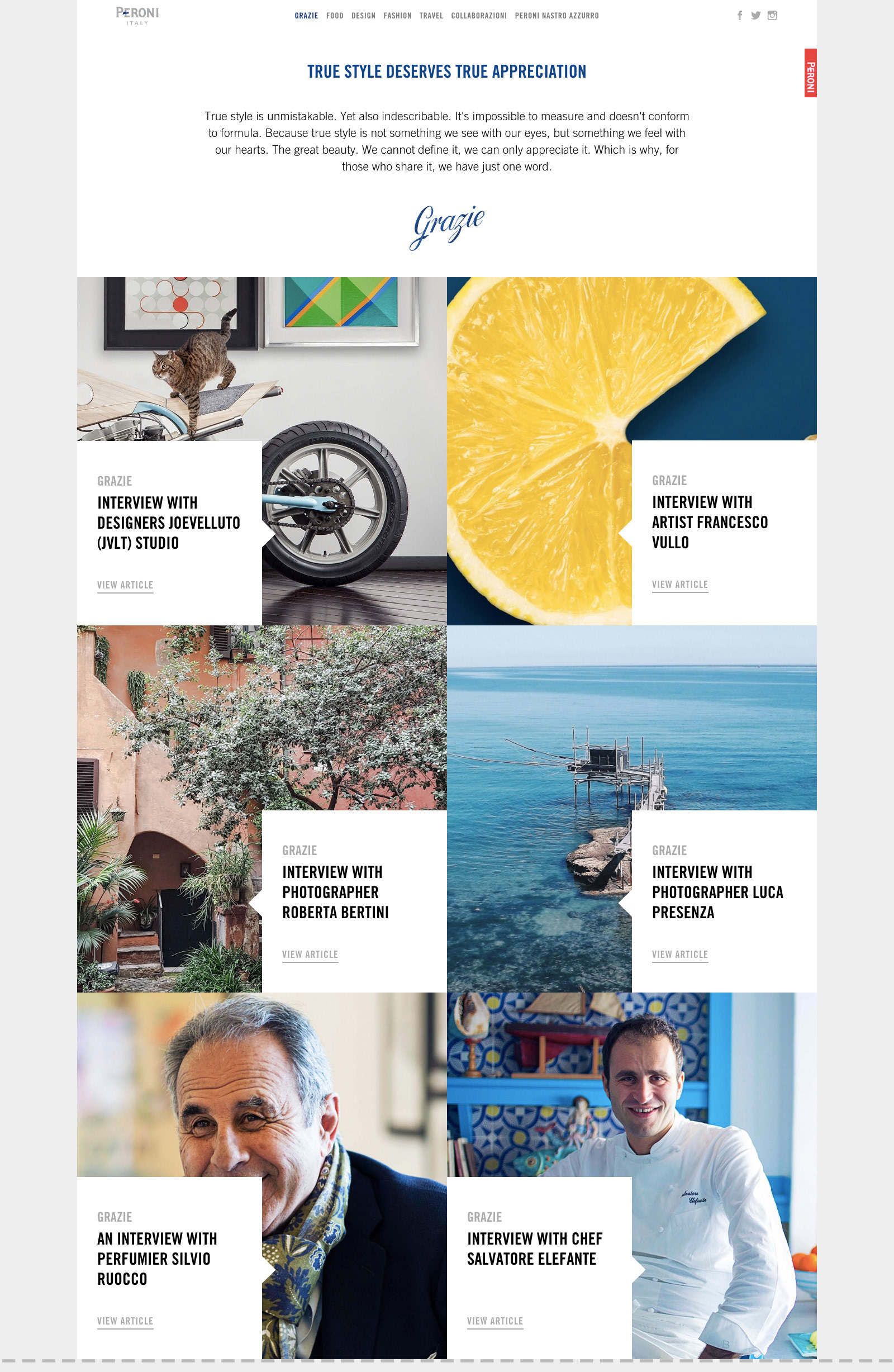This screenshot has height=1372, width=894.
Task: Go to the Fashion section
Action: click(397, 16)
